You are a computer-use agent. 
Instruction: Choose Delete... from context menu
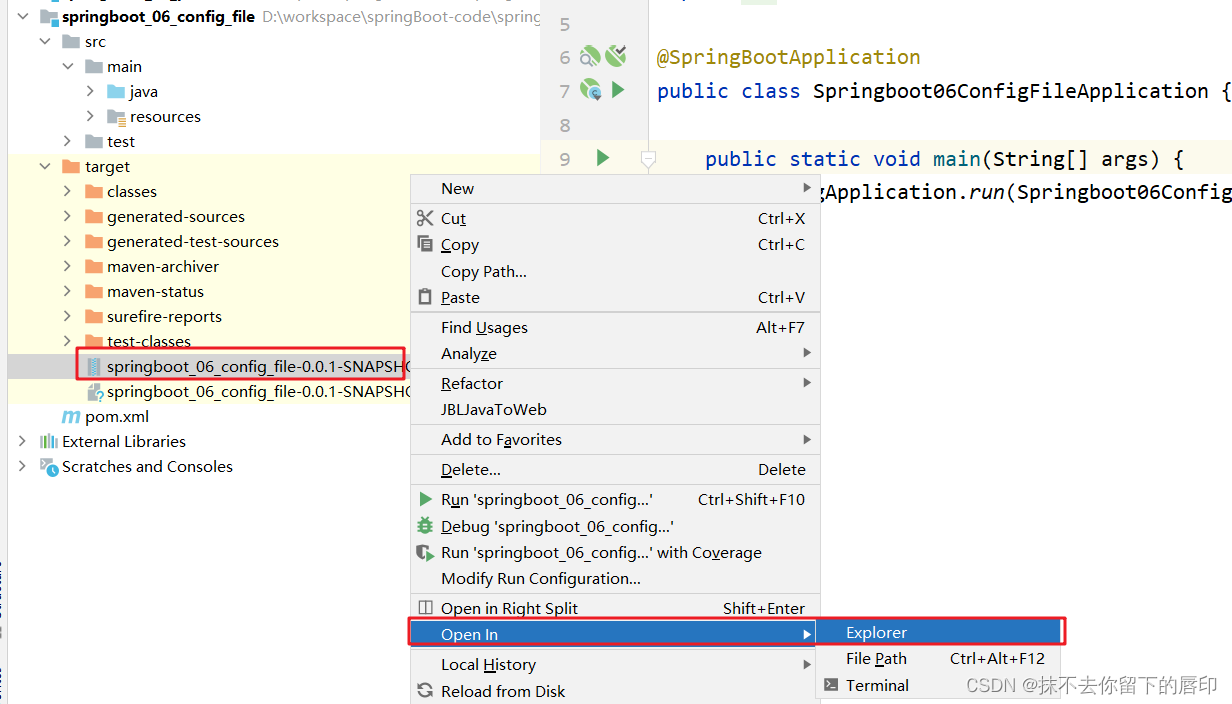coord(615,469)
